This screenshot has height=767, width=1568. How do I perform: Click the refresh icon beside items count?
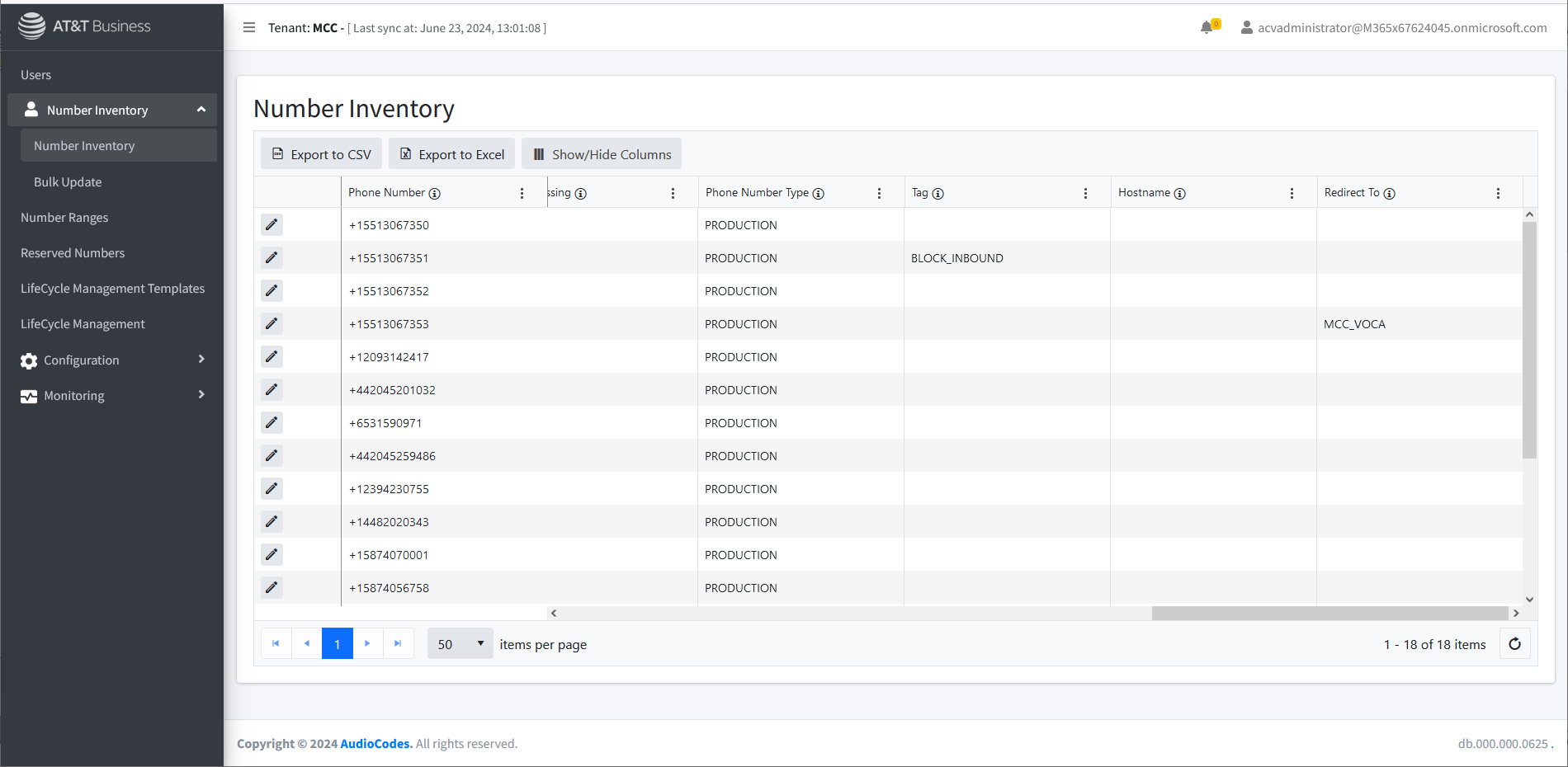[x=1514, y=644]
